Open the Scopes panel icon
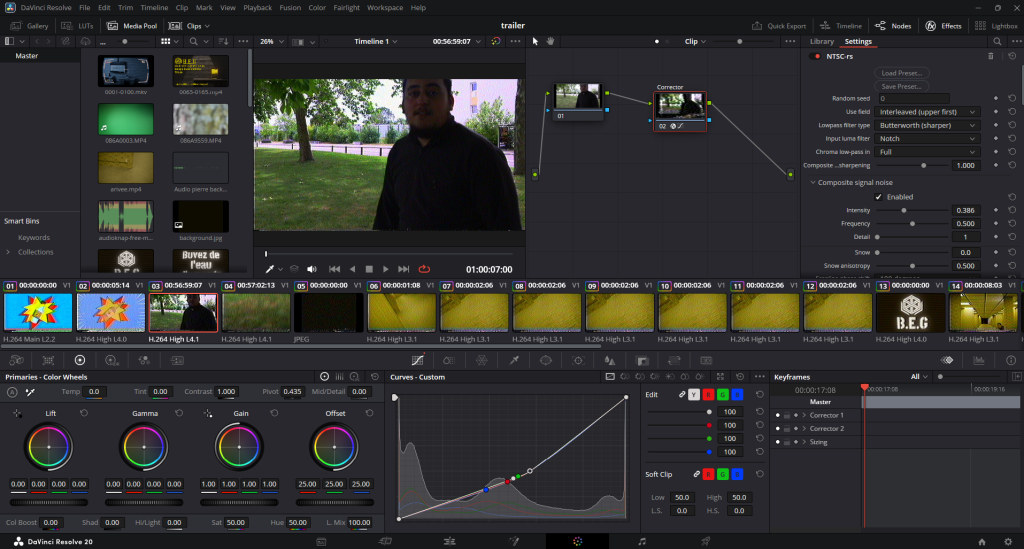This screenshot has width=1024, height=549. pyautogui.click(x=978, y=360)
